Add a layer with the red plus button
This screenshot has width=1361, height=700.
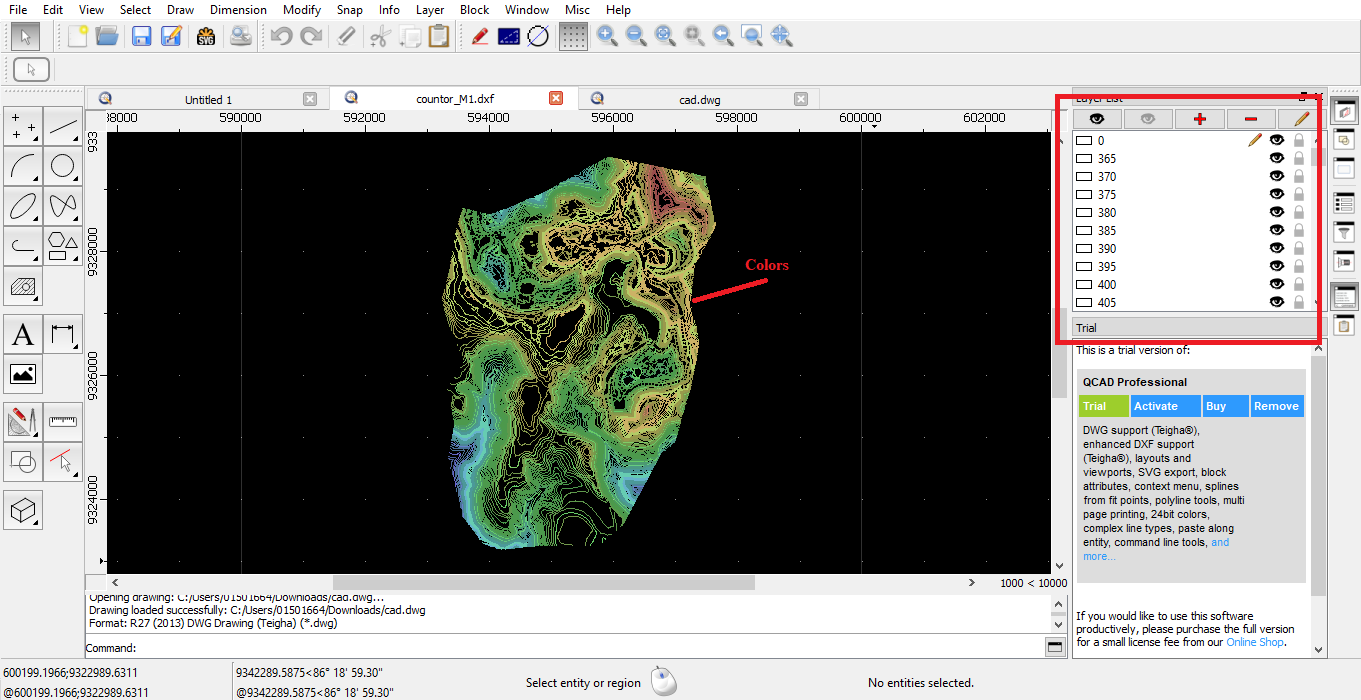point(1200,119)
